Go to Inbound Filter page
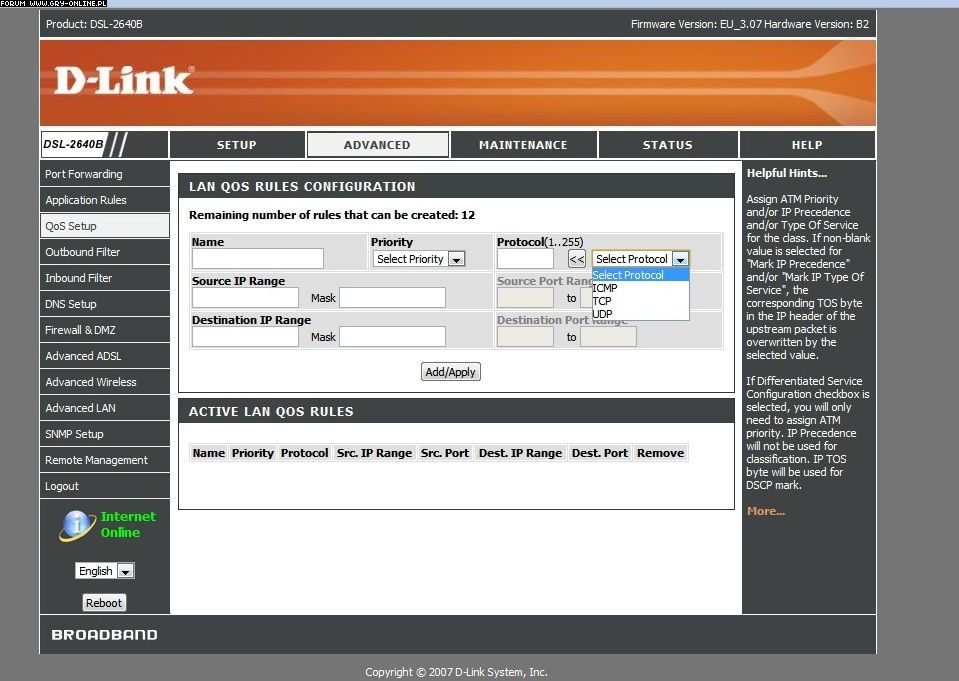 pyautogui.click(x=105, y=278)
